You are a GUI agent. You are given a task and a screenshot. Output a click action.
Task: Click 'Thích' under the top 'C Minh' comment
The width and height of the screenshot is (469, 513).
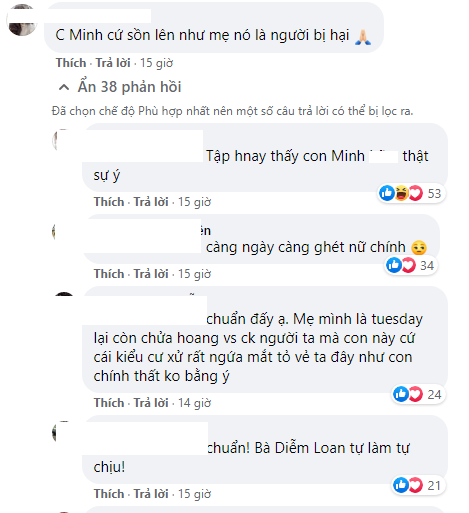click(x=71, y=63)
